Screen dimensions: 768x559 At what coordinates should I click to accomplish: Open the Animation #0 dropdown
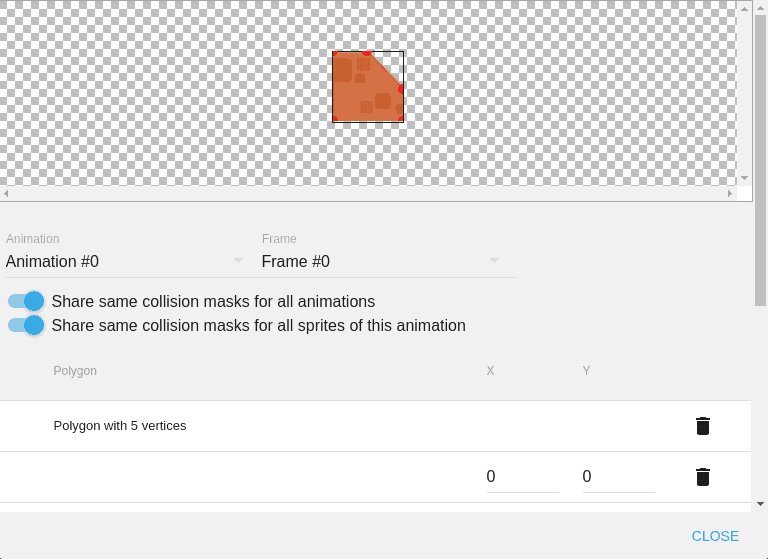coord(125,261)
